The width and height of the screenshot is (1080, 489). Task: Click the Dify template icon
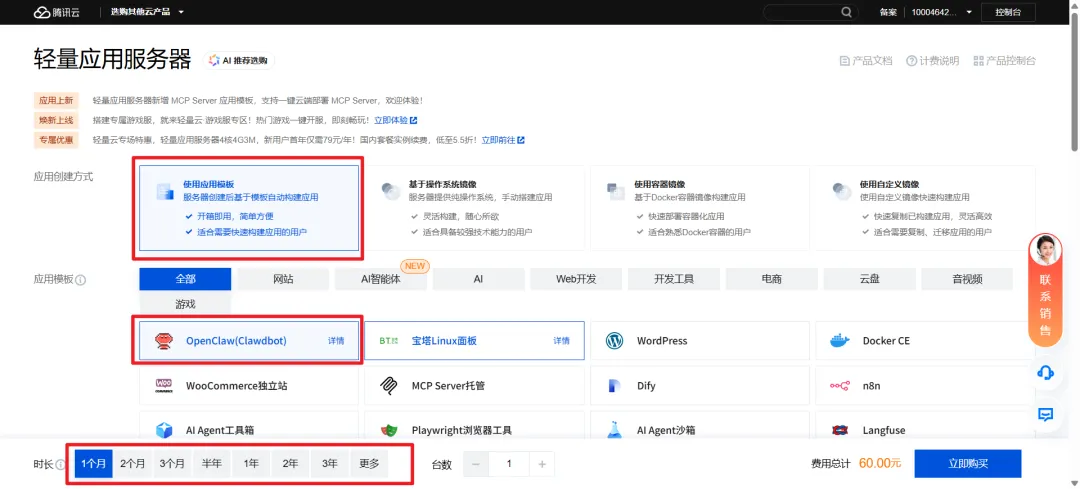(614, 385)
